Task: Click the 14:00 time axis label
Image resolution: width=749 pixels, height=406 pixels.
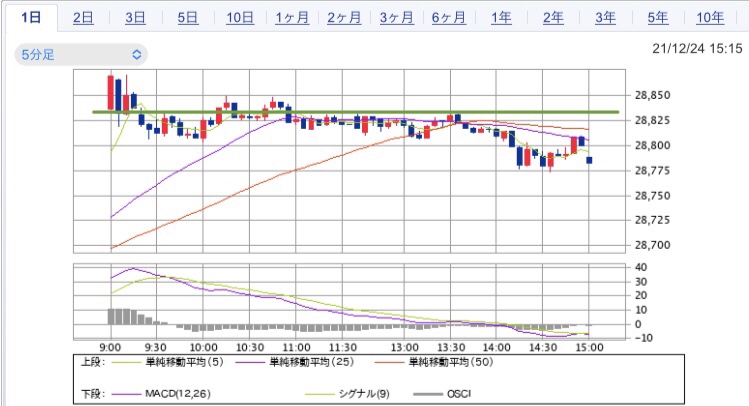Action: tap(497, 347)
